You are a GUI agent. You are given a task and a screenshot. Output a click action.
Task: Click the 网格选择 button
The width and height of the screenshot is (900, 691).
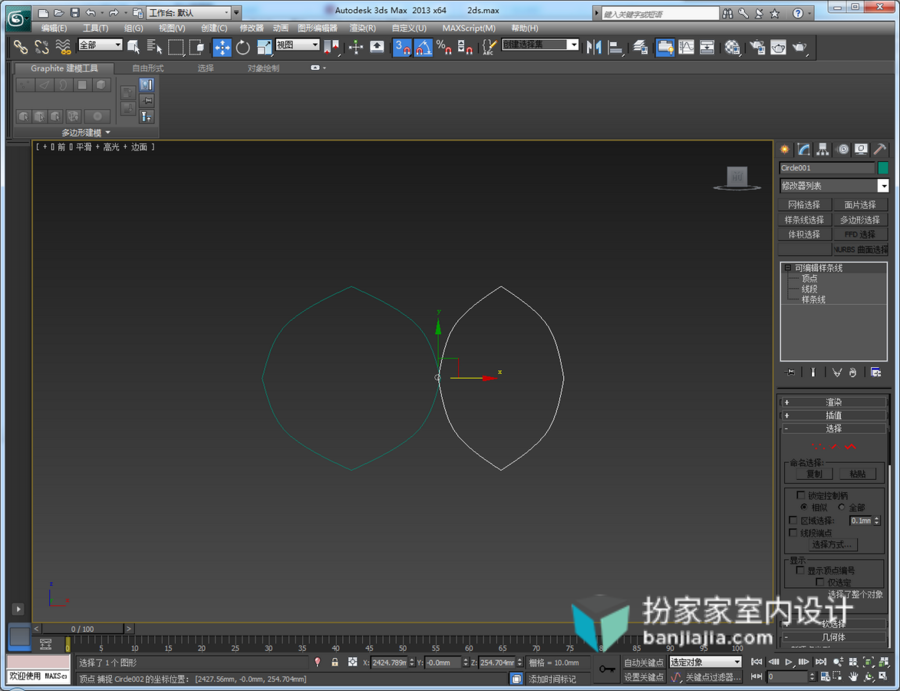804,205
